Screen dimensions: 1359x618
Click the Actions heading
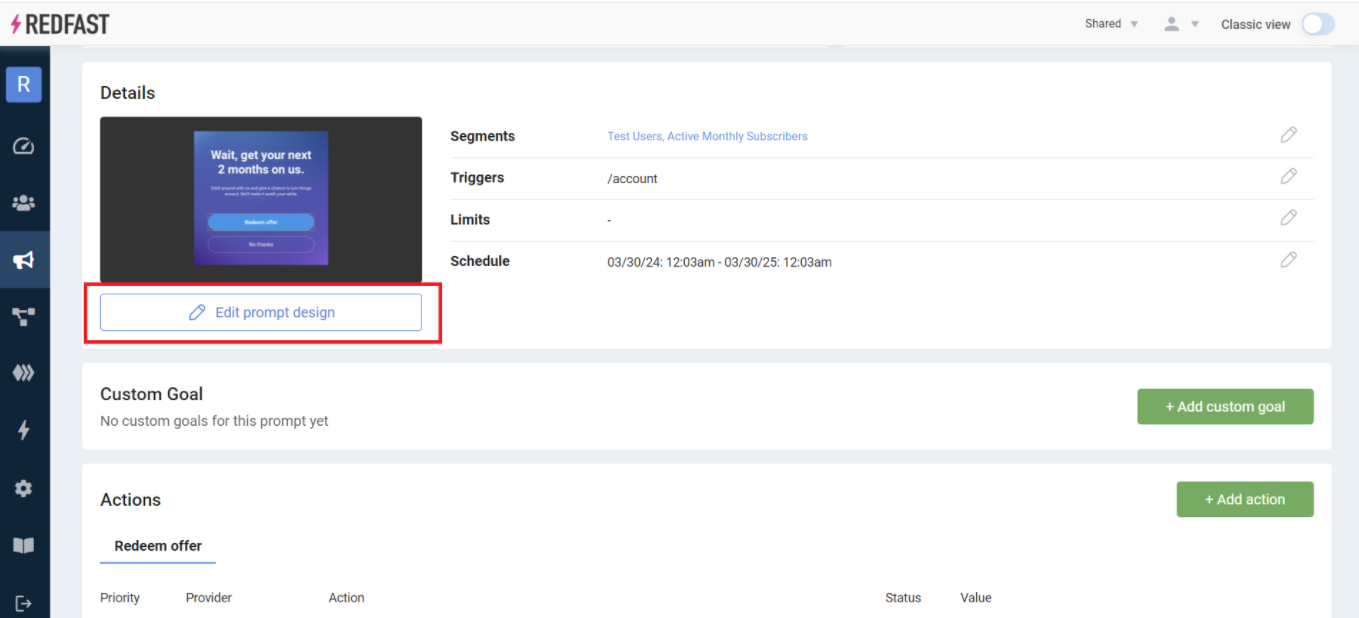[x=130, y=500]
